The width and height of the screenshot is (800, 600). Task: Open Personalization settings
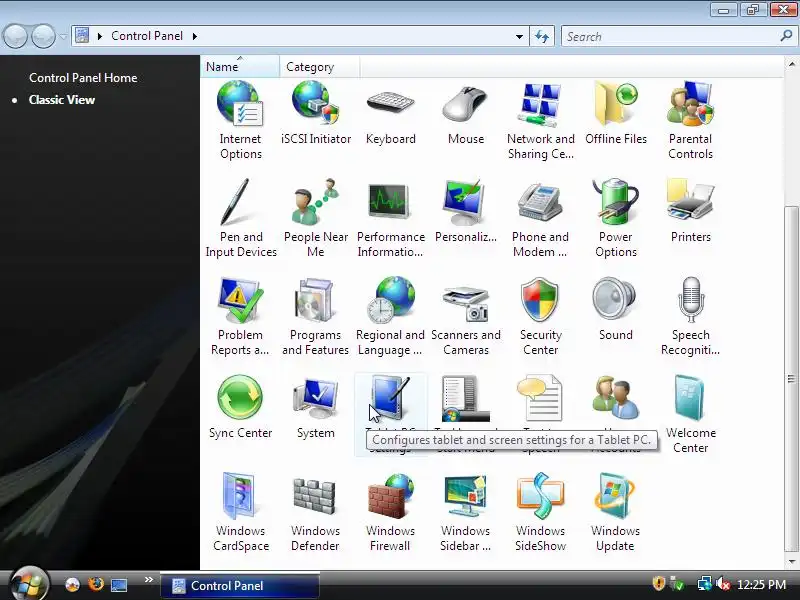coord(466,211)
